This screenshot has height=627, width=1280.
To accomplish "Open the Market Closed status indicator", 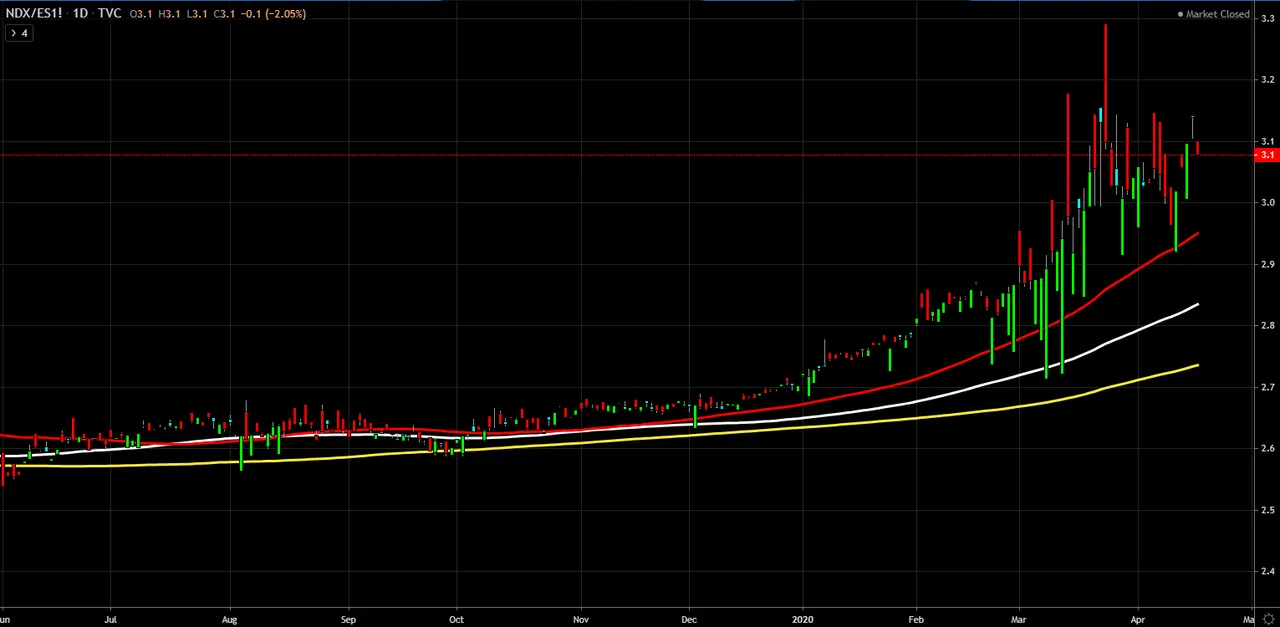I will (1214, 14).
